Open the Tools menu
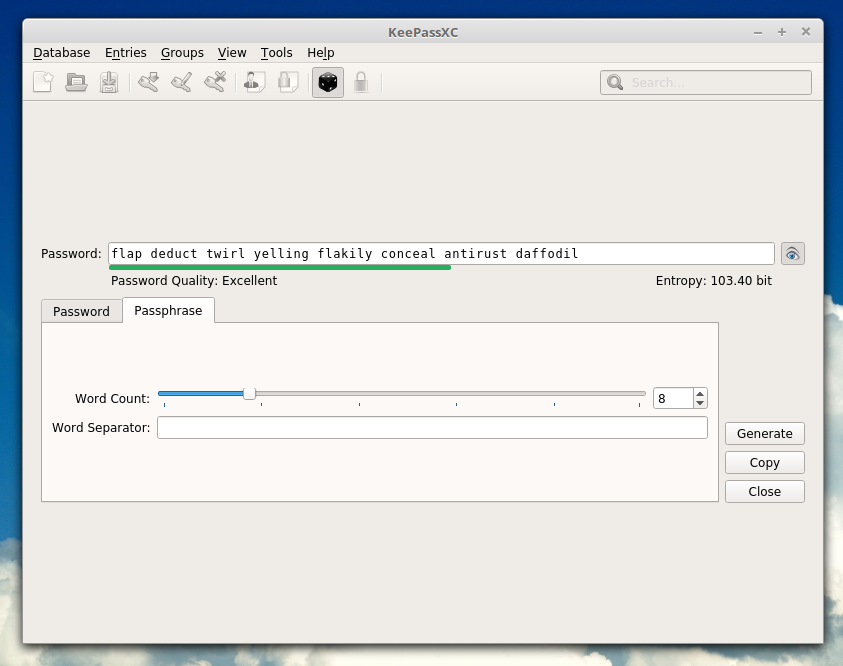 (277, 53)
